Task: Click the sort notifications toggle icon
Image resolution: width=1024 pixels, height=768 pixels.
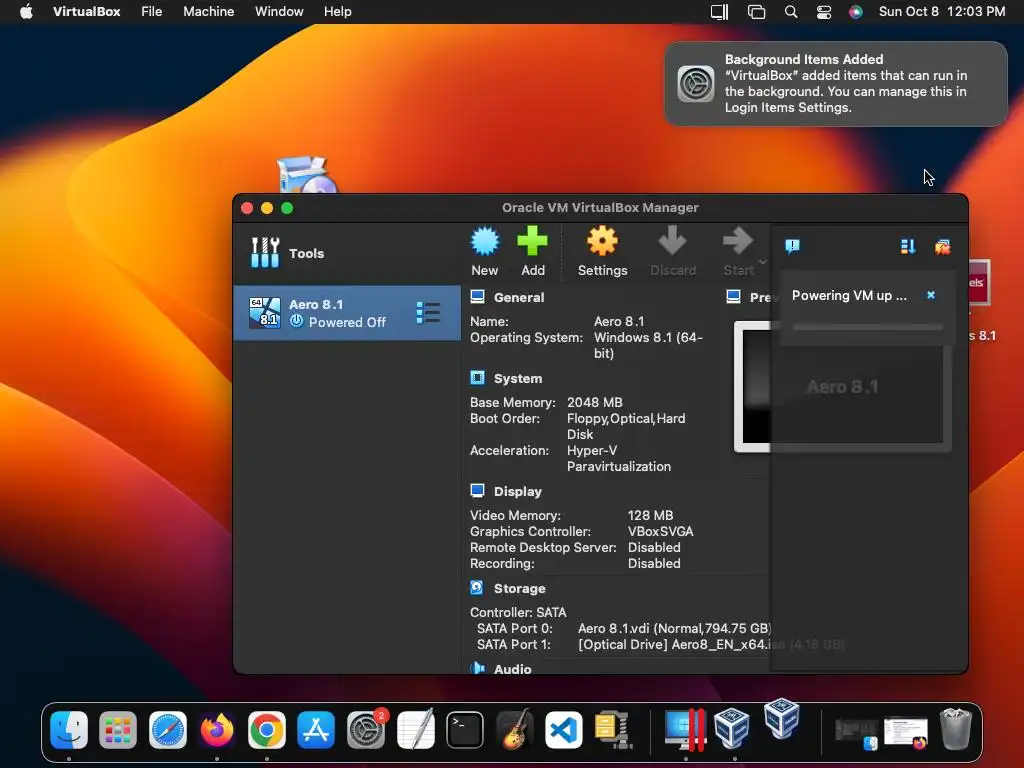Action: point(908,246)
